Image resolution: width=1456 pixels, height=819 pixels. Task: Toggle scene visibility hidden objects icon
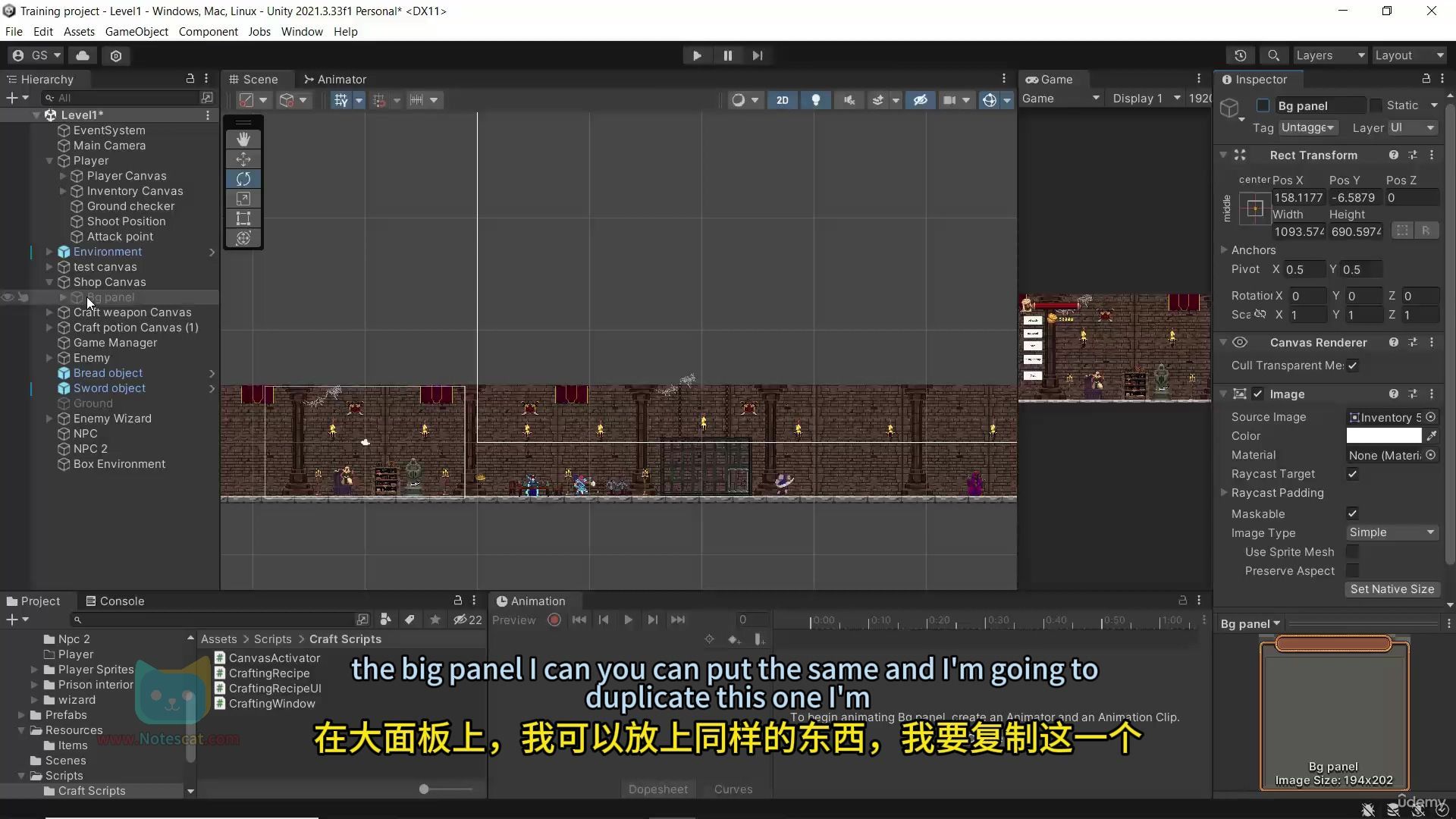pyautogui.click(x=920, y=100)
